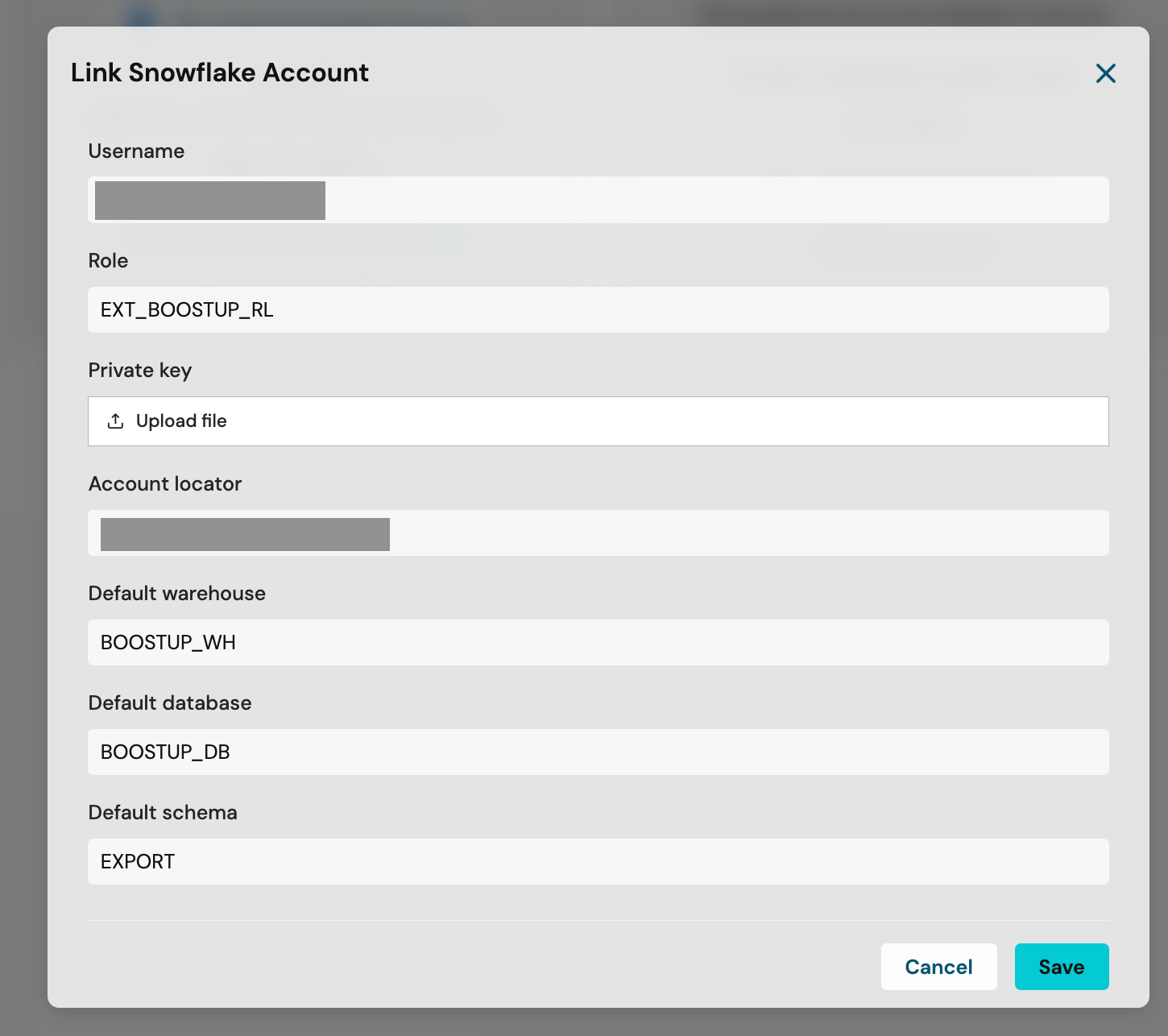
Task: Click the Default database field showing BOOSTUP_DB
Action: 598,752
